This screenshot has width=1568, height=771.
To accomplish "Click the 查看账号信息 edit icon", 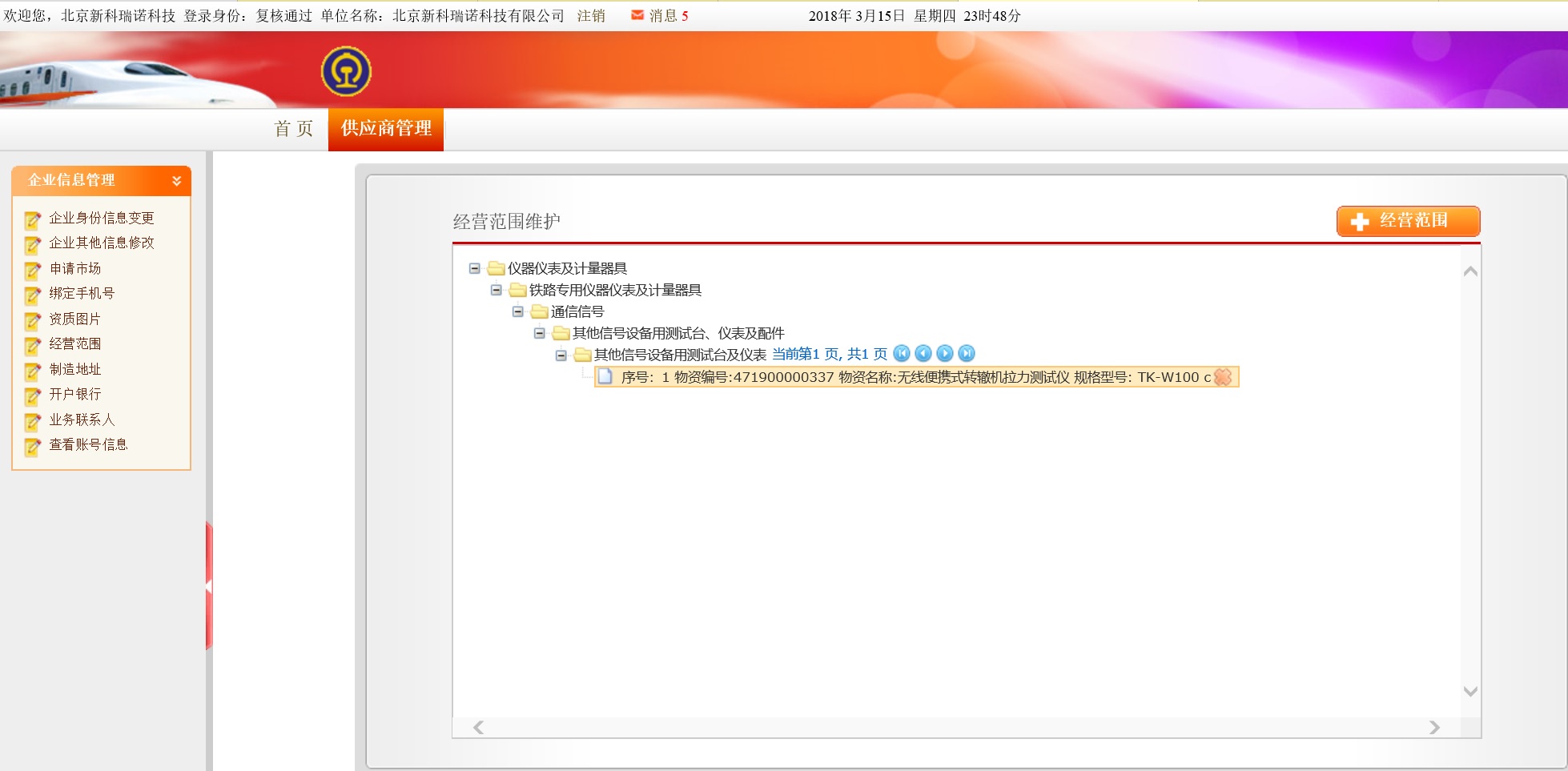I will (32, 446).
